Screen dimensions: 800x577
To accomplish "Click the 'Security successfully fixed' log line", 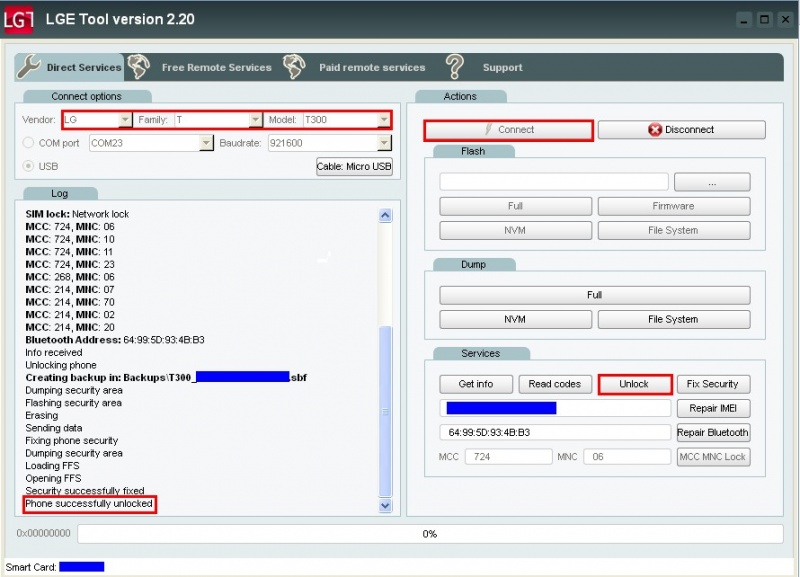I will tap(85, 491).
